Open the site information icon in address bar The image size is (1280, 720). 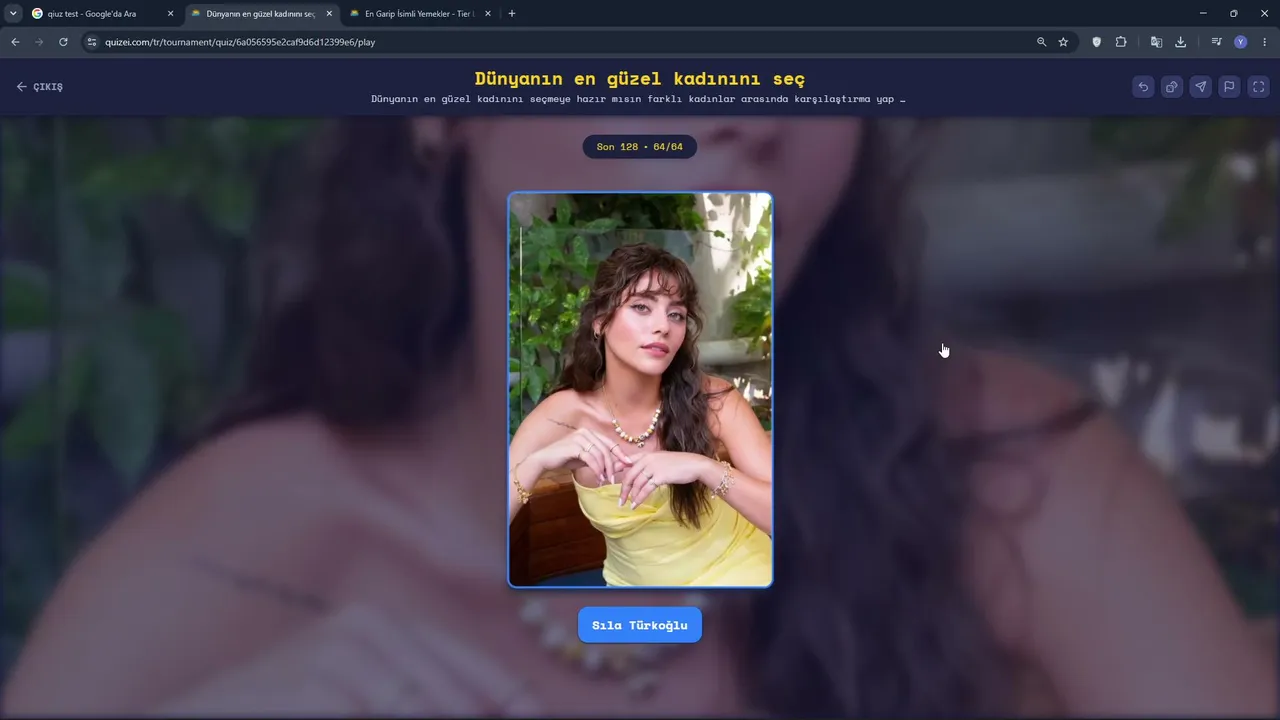(91, 42)
